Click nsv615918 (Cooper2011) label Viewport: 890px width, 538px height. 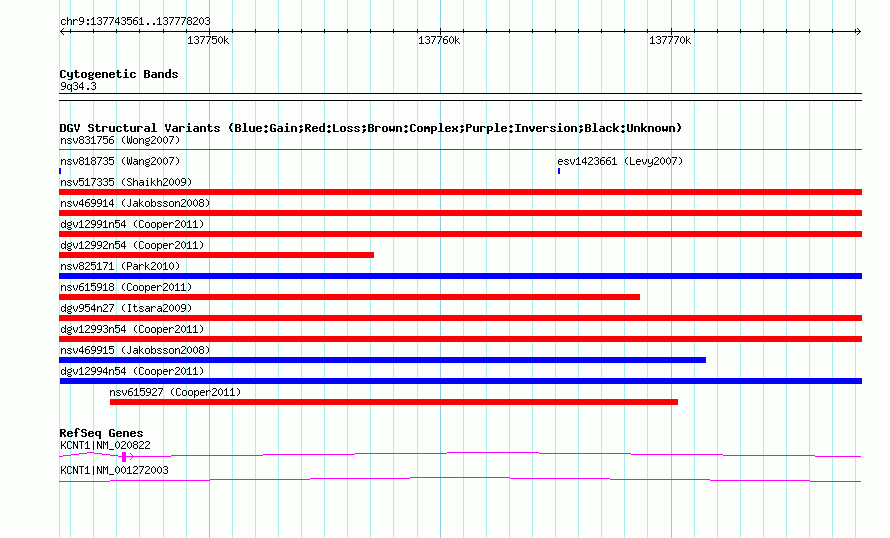pyautogui.click(x=126, y=287)
